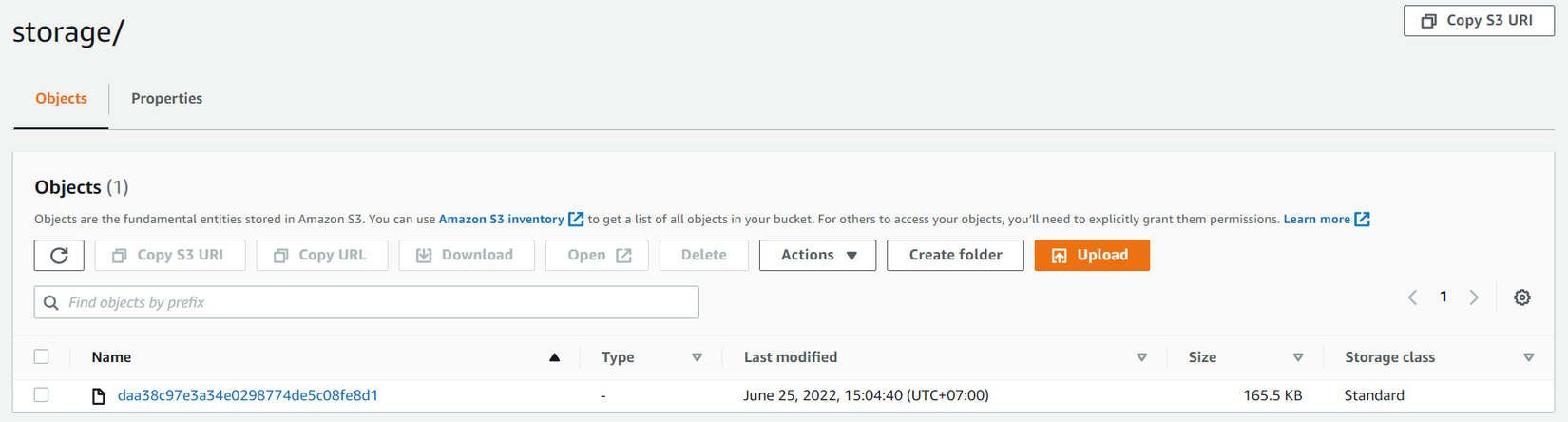Open the Actions dropdown menu

point(817,255)
